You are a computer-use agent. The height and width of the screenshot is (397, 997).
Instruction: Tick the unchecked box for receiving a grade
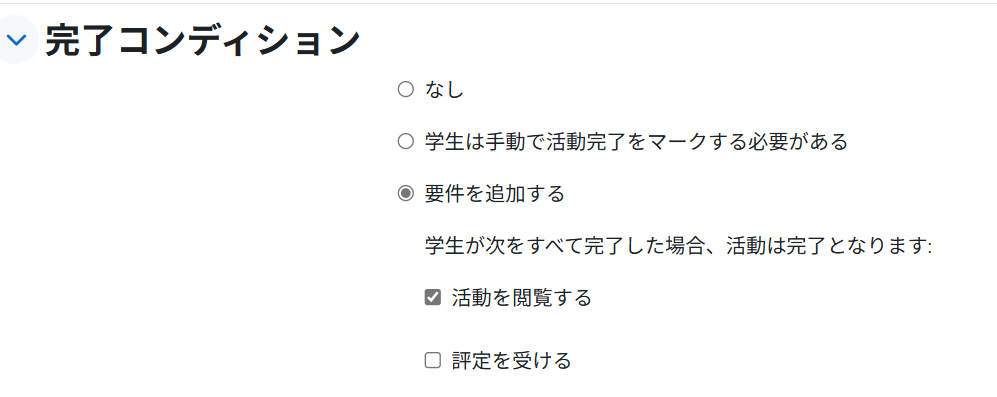(x=432, y=361)
